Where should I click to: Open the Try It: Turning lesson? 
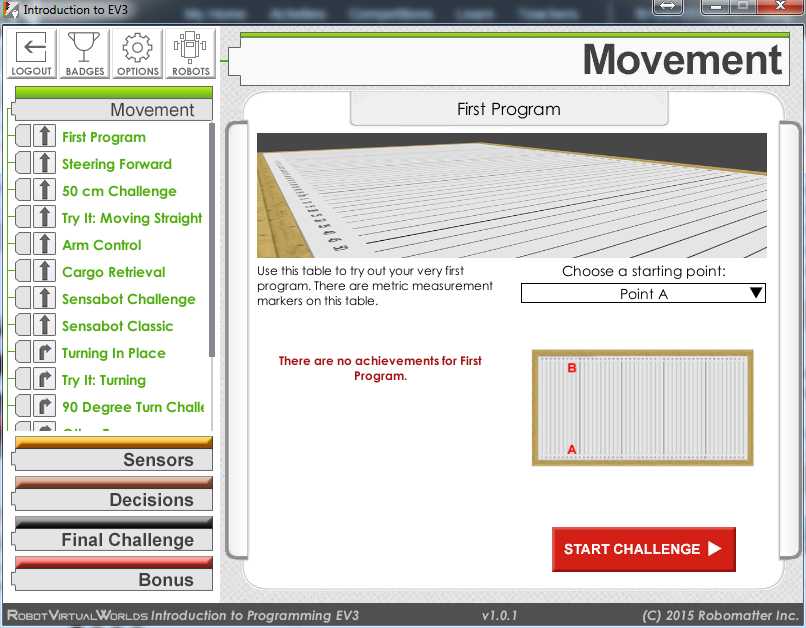[x=104, y=380]
